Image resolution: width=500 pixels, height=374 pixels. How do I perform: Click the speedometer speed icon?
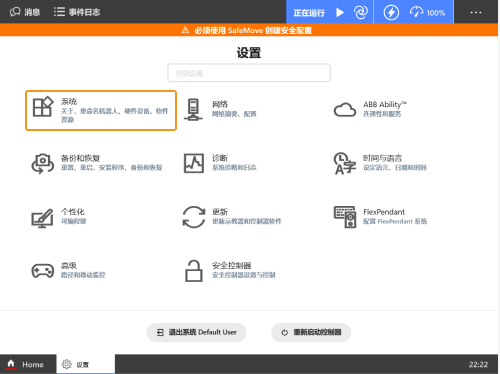pos(416,12)
